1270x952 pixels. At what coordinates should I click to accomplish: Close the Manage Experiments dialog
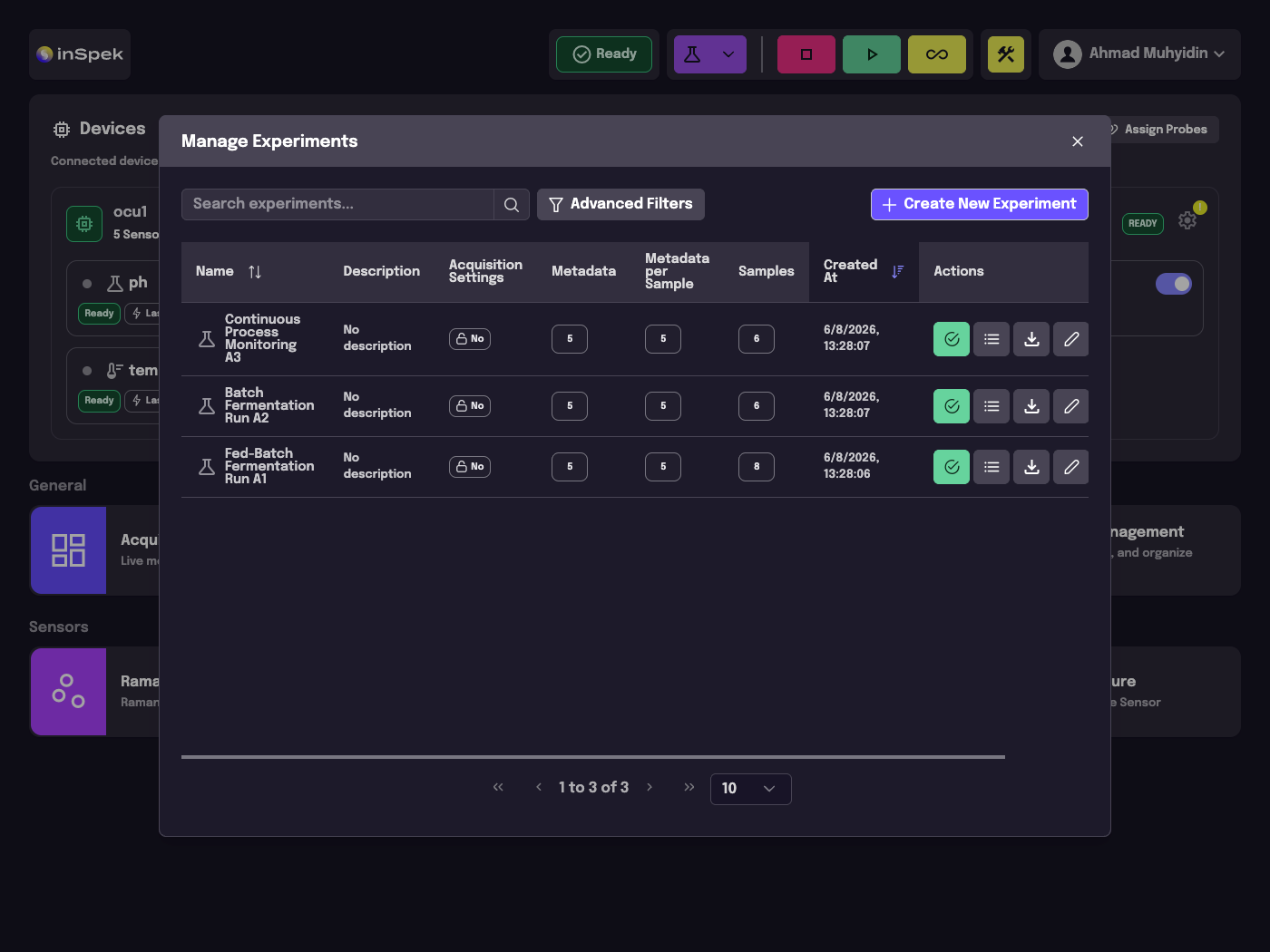pyautogui.click(x=1078, y=141)
